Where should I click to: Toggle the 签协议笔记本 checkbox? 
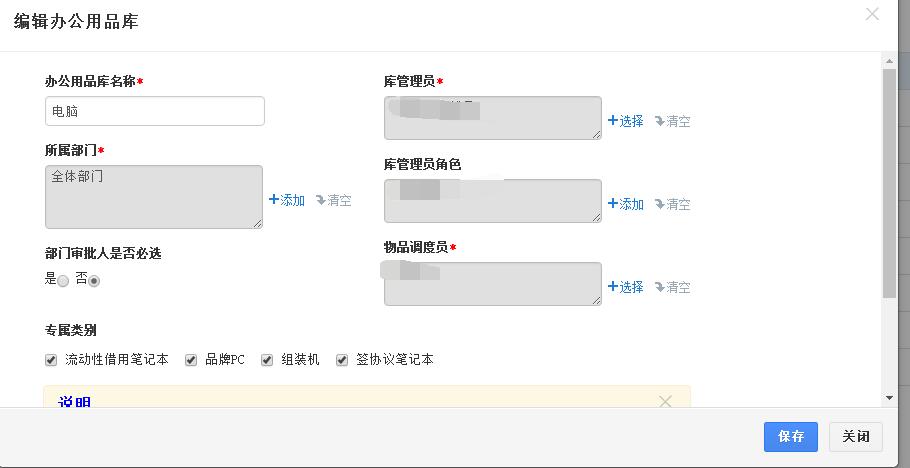pyautogui.click(x=342, y=360)
